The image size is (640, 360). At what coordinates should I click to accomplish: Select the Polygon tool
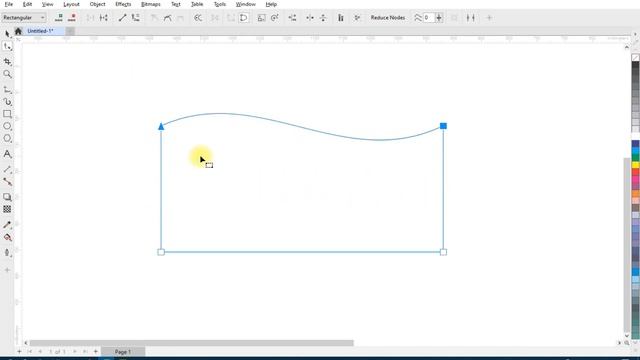[7, 138]
